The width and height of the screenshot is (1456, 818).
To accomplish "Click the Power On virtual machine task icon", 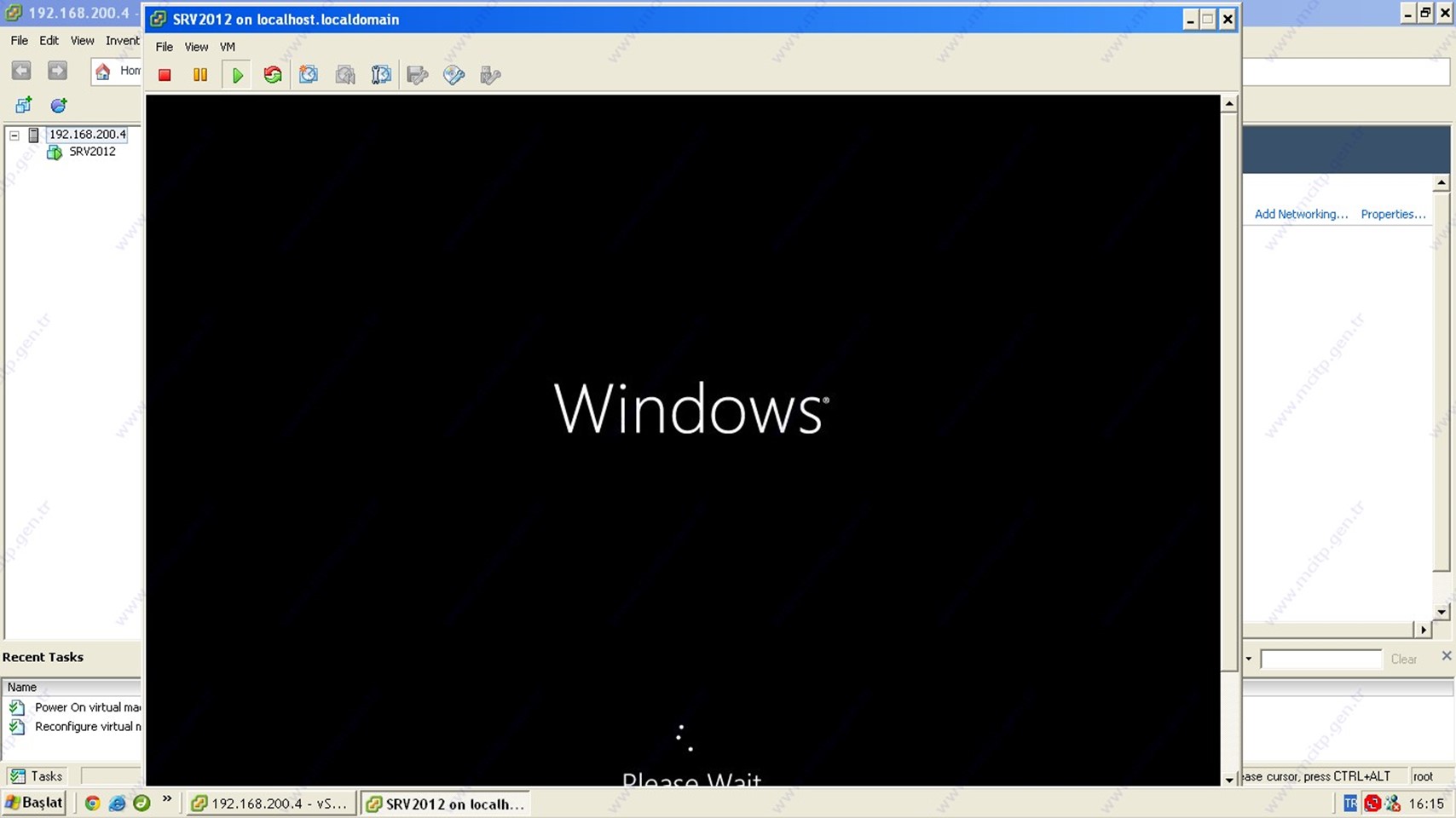I will (x=17, y=707).
